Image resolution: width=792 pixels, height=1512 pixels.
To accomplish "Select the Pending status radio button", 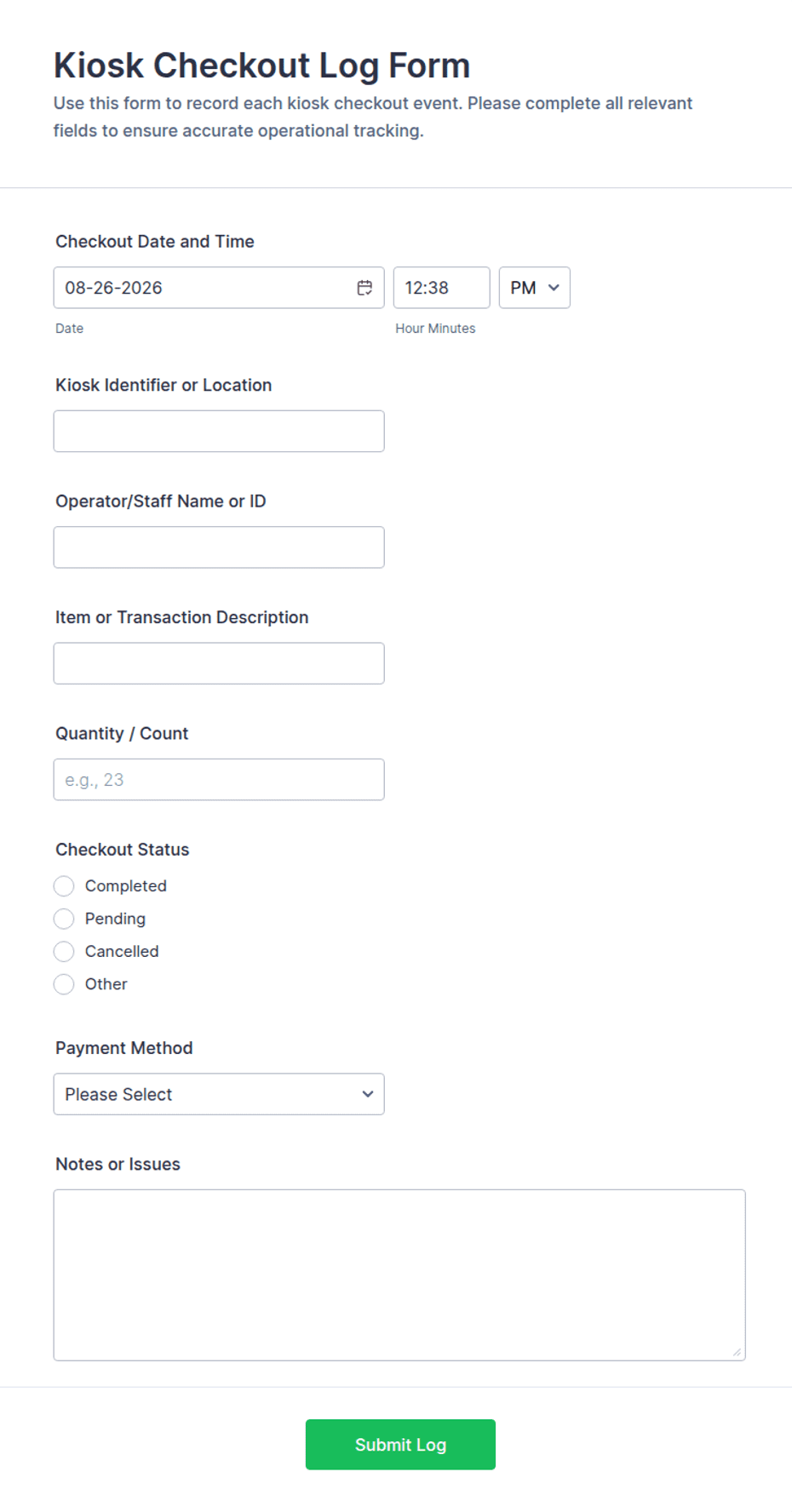I will pos(64,919).
